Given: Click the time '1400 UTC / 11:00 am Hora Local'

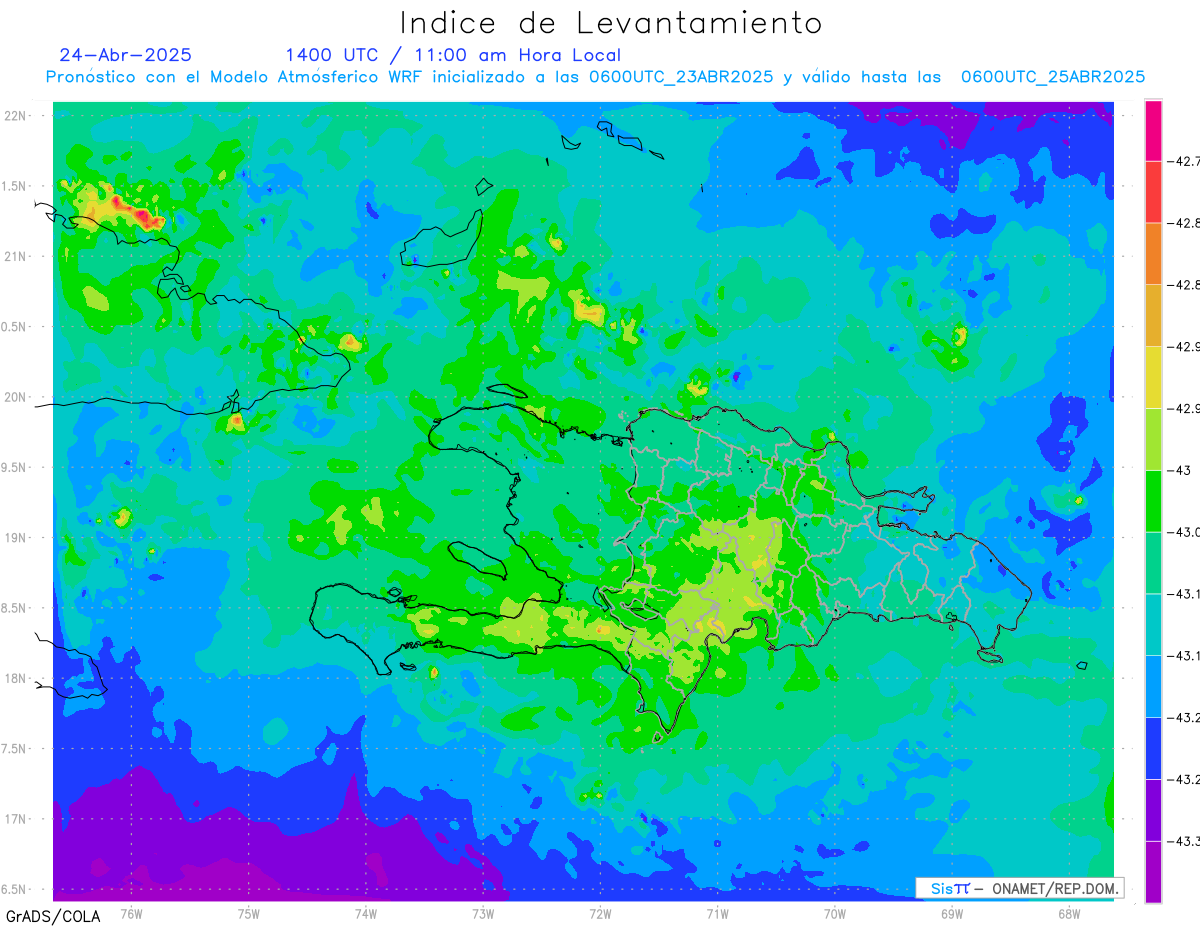Looking at the screenshot, I should pos(453,55).
